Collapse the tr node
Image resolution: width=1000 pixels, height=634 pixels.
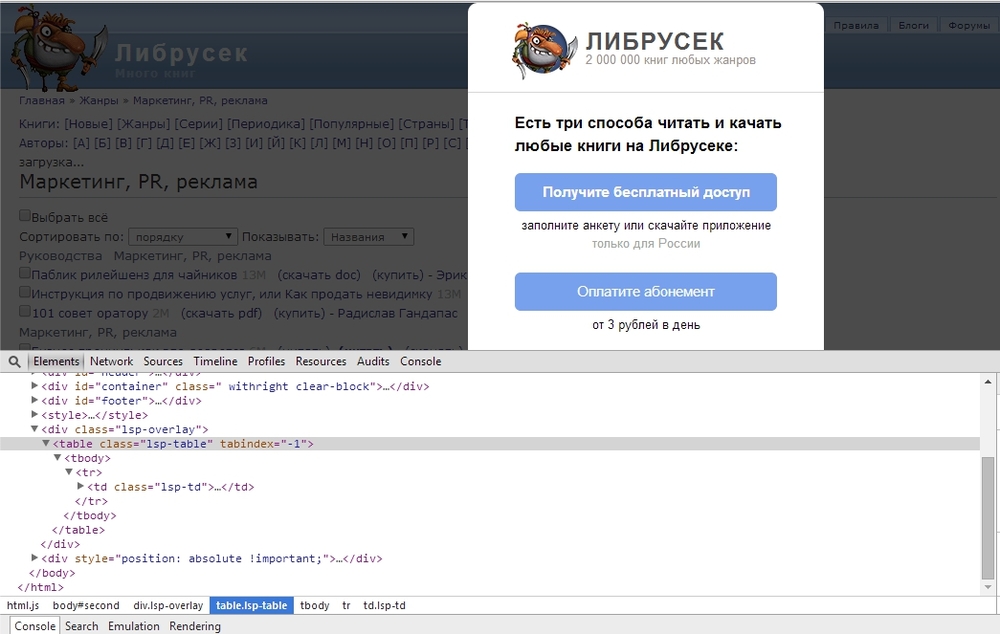tap(69, 472)
